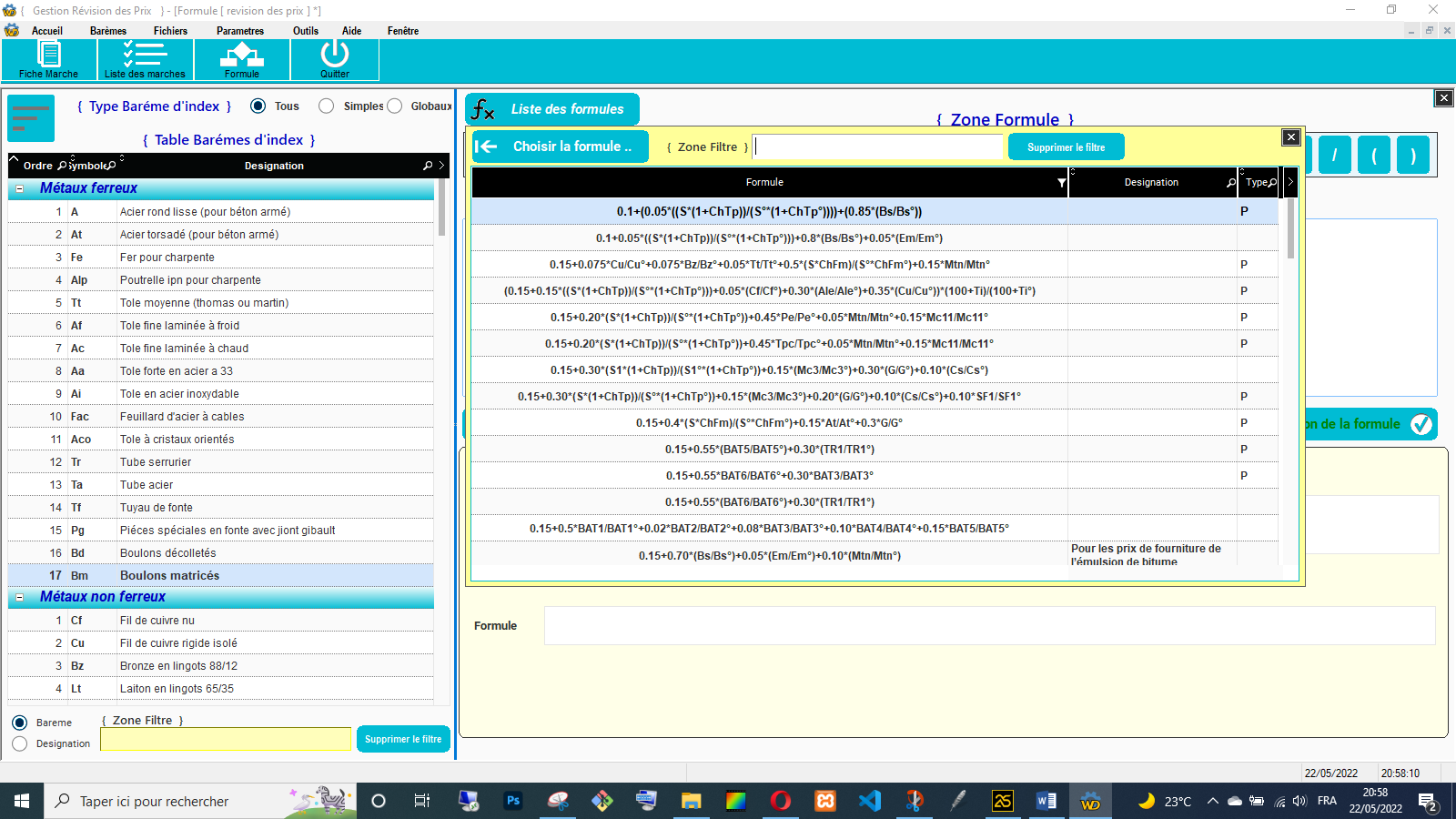
Task: Click the formula Zone Filtre text field
Action: [879, 147]
